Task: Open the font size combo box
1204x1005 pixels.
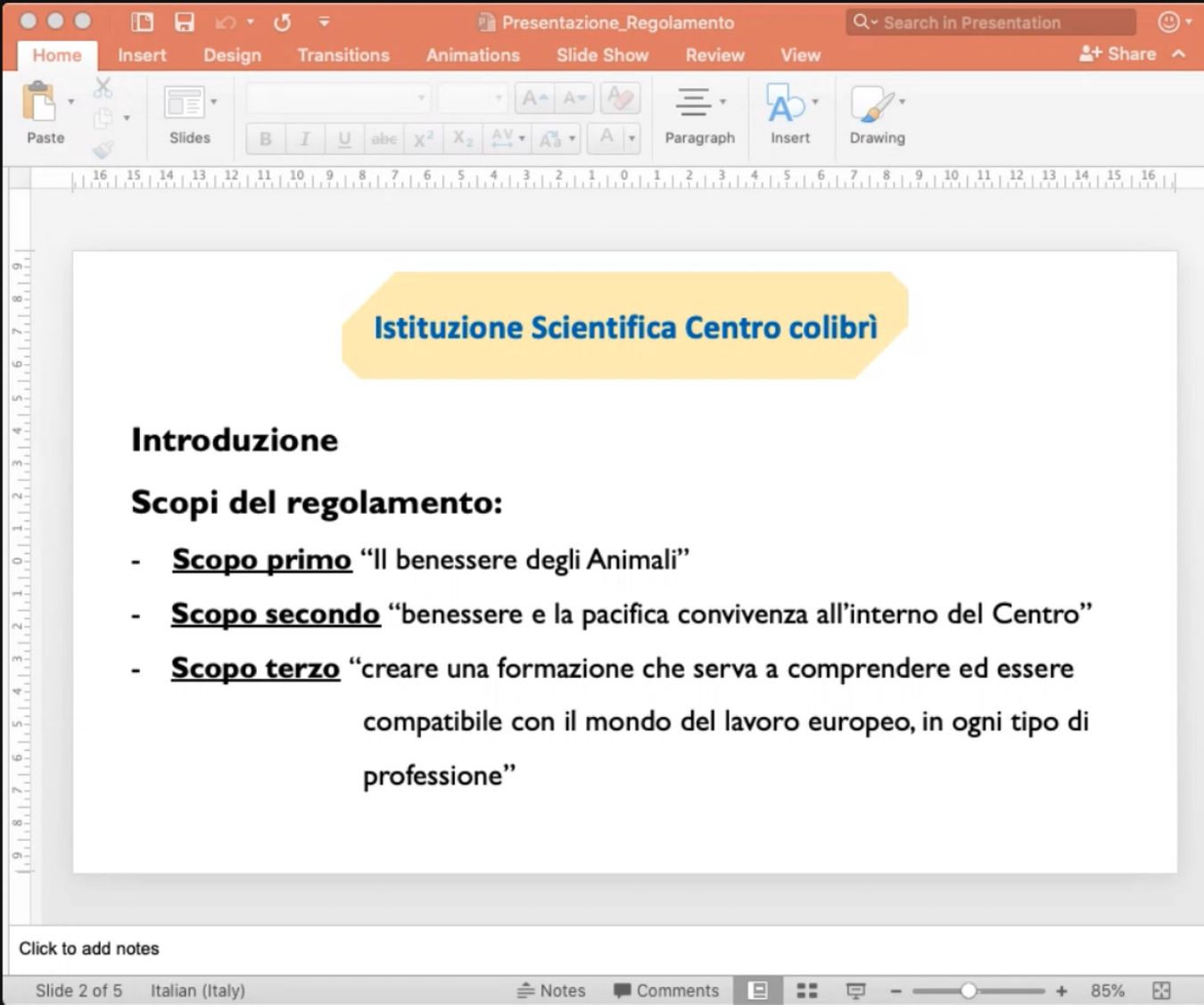Action: point(473,98)
